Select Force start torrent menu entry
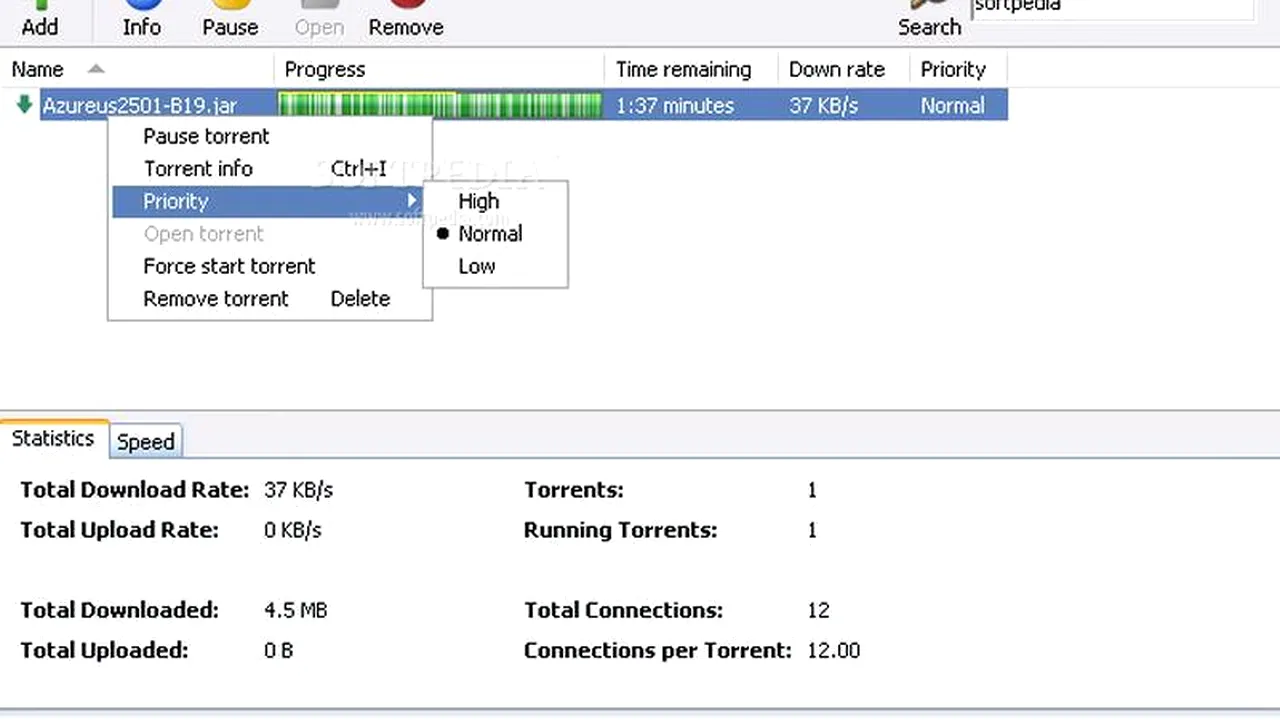Screen dimensions: 1280x720 coord(229,266)
